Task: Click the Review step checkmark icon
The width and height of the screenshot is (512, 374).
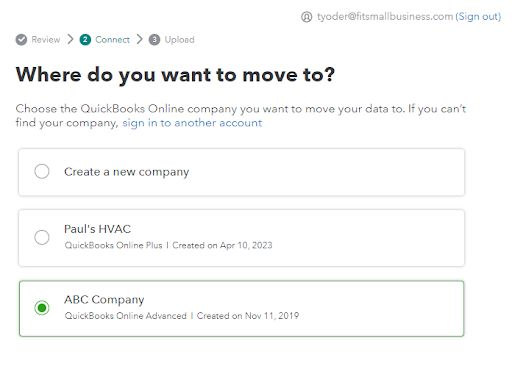Action: point(21,40)
